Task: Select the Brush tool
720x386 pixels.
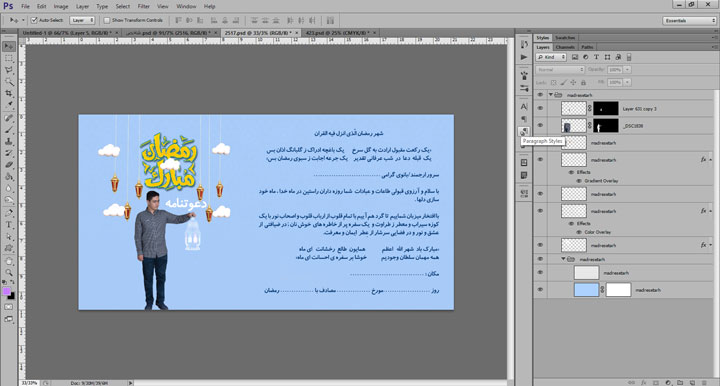Action: [x=9, y=130]
